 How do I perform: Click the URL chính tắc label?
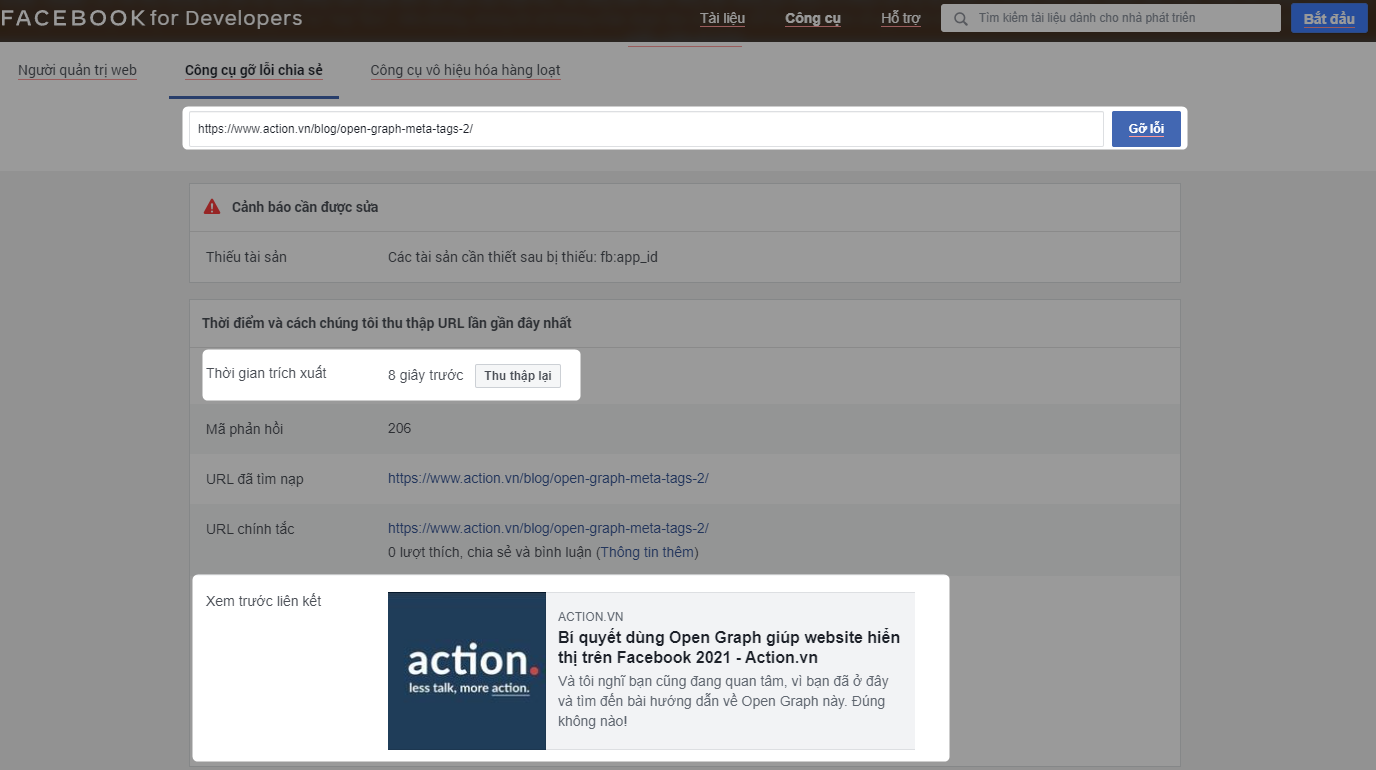point(250,529)
